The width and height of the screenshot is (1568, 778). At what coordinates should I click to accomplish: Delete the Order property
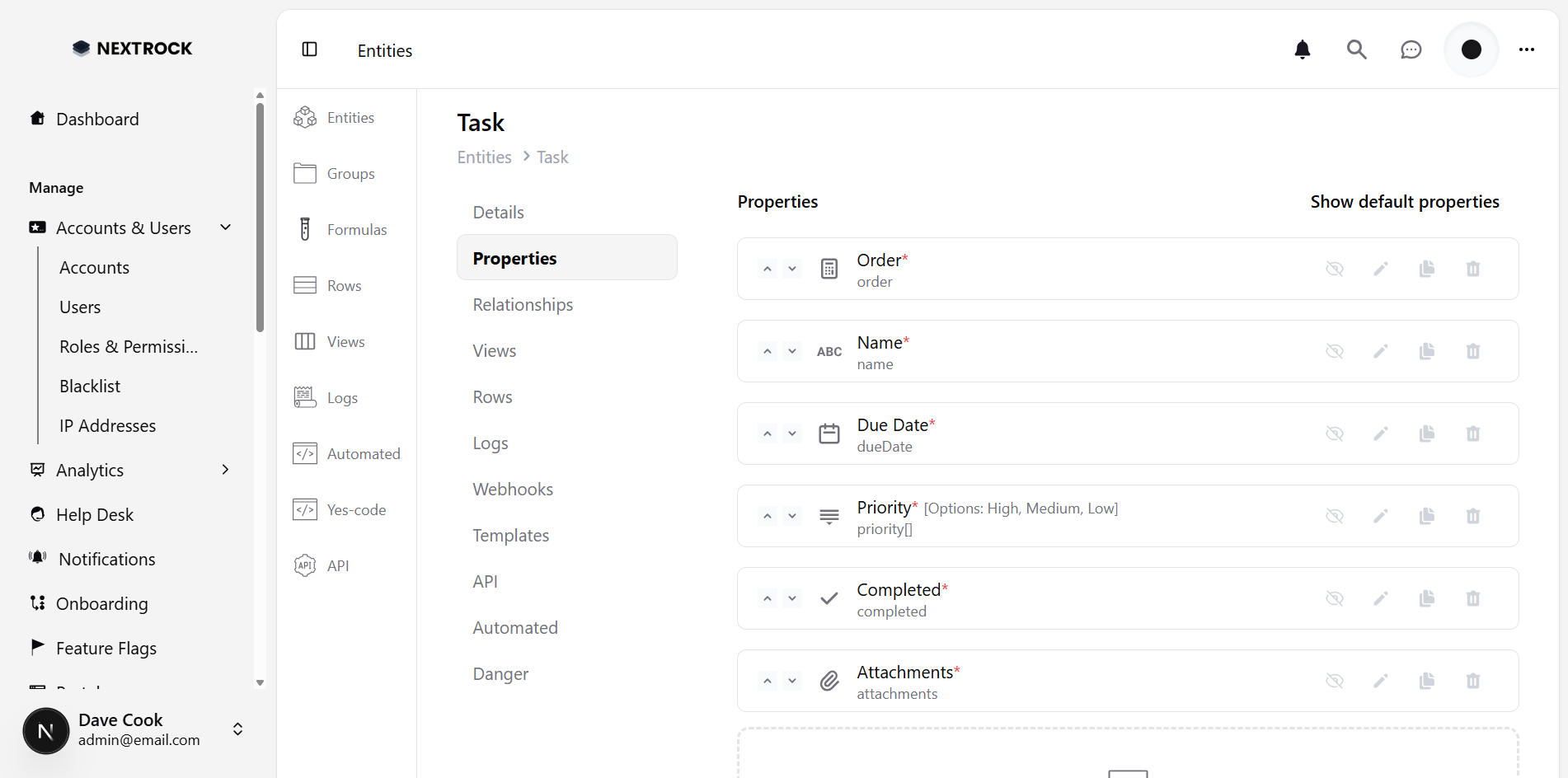pos(1473,269)
